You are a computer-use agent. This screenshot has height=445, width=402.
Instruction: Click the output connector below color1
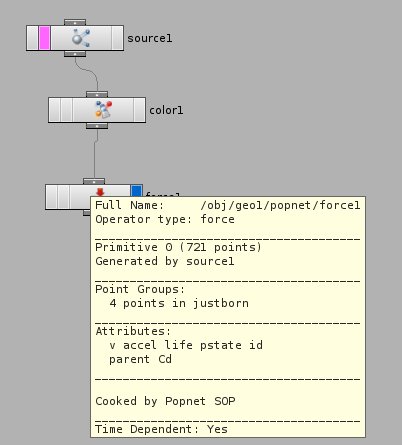(x=97, y=126)
